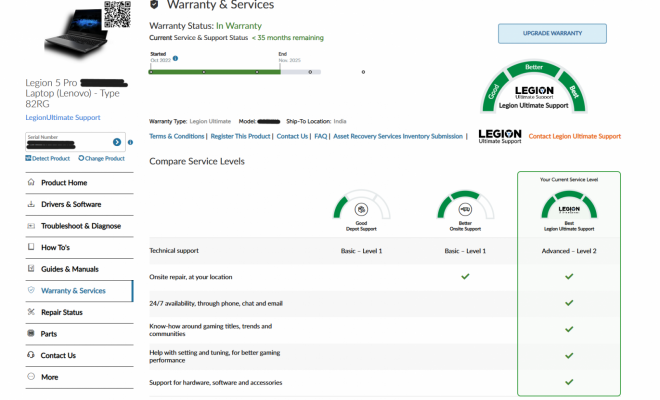The image size is (660, 400).
Task: Open Repair Status page
Action: 79,312
